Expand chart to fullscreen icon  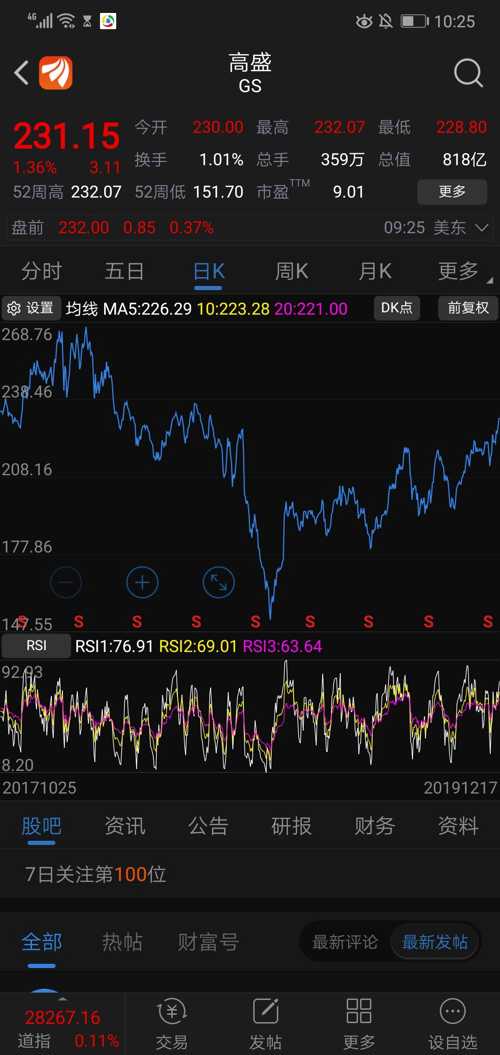(219, 582)
